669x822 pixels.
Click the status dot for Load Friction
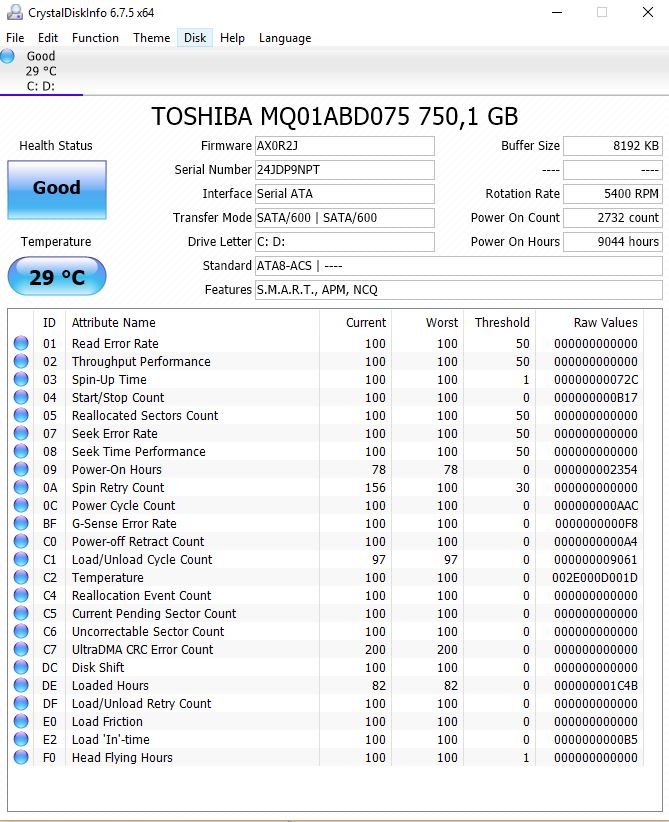point(21,721)
